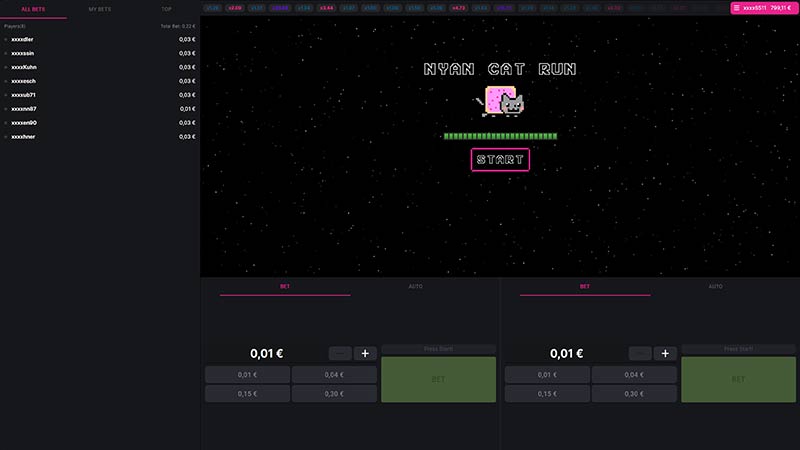
Task: Select player xxxxKuhn in the bets list
Action: [x=23, y=67]
